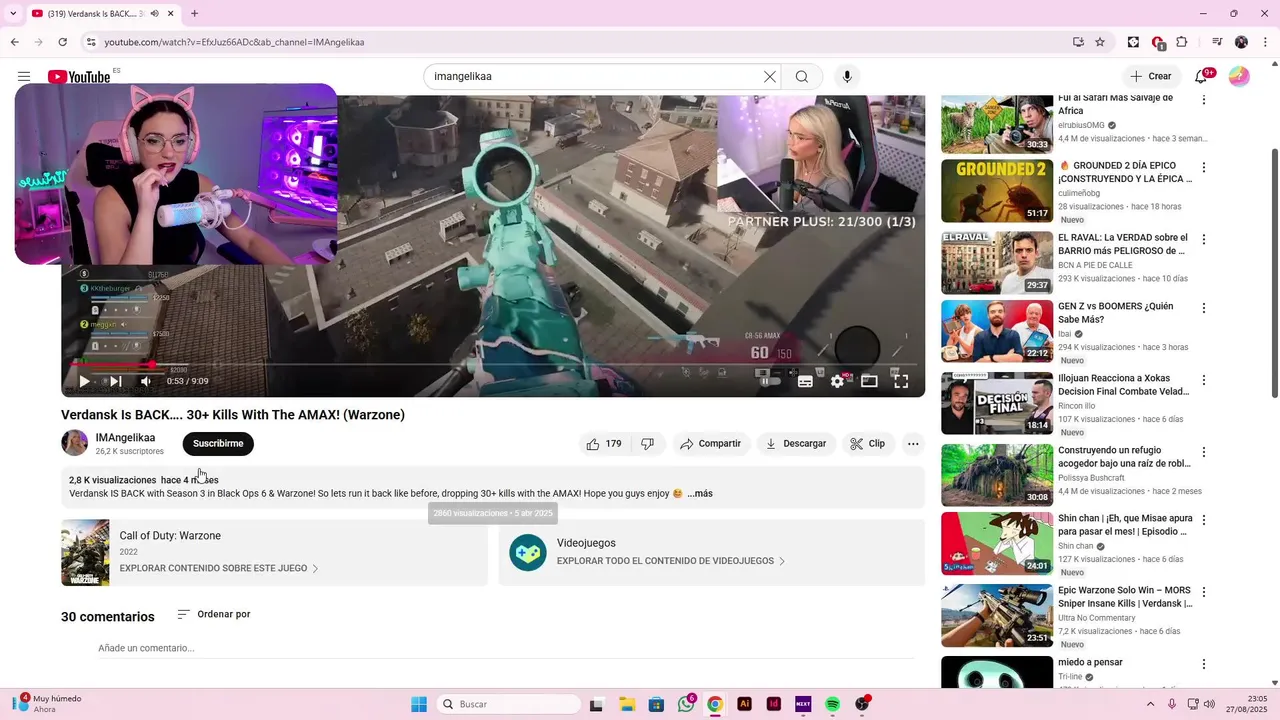Open the tab search dropdown arrow

[x=13, y=13]
